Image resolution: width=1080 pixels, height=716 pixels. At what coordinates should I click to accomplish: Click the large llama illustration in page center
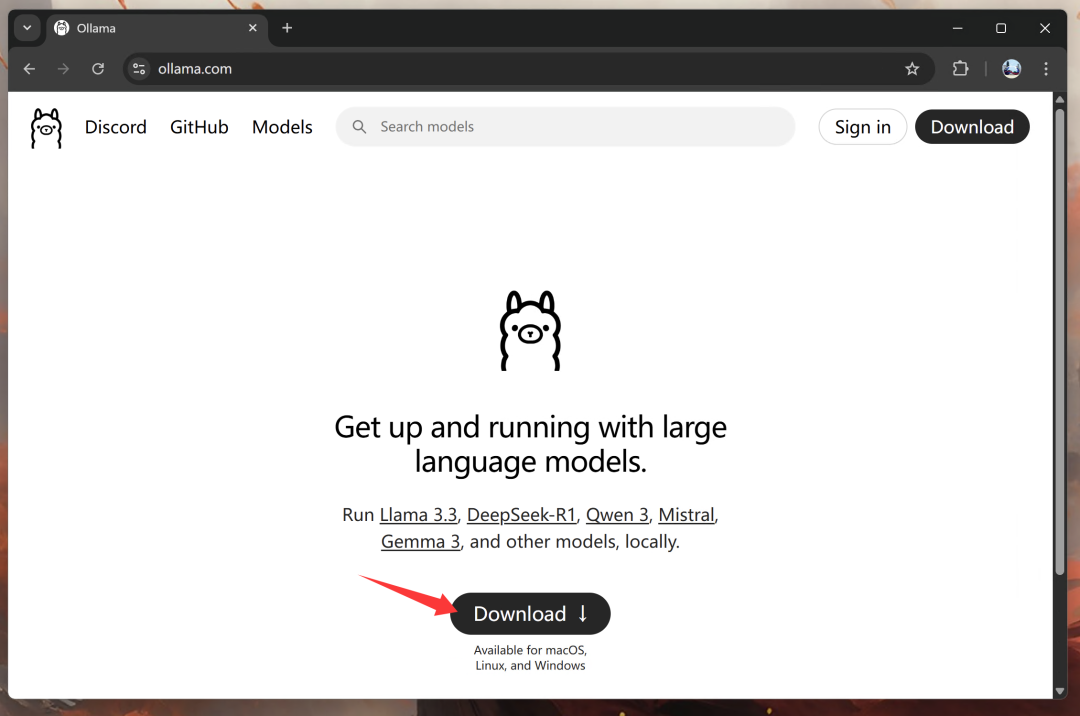click(530, 330)
